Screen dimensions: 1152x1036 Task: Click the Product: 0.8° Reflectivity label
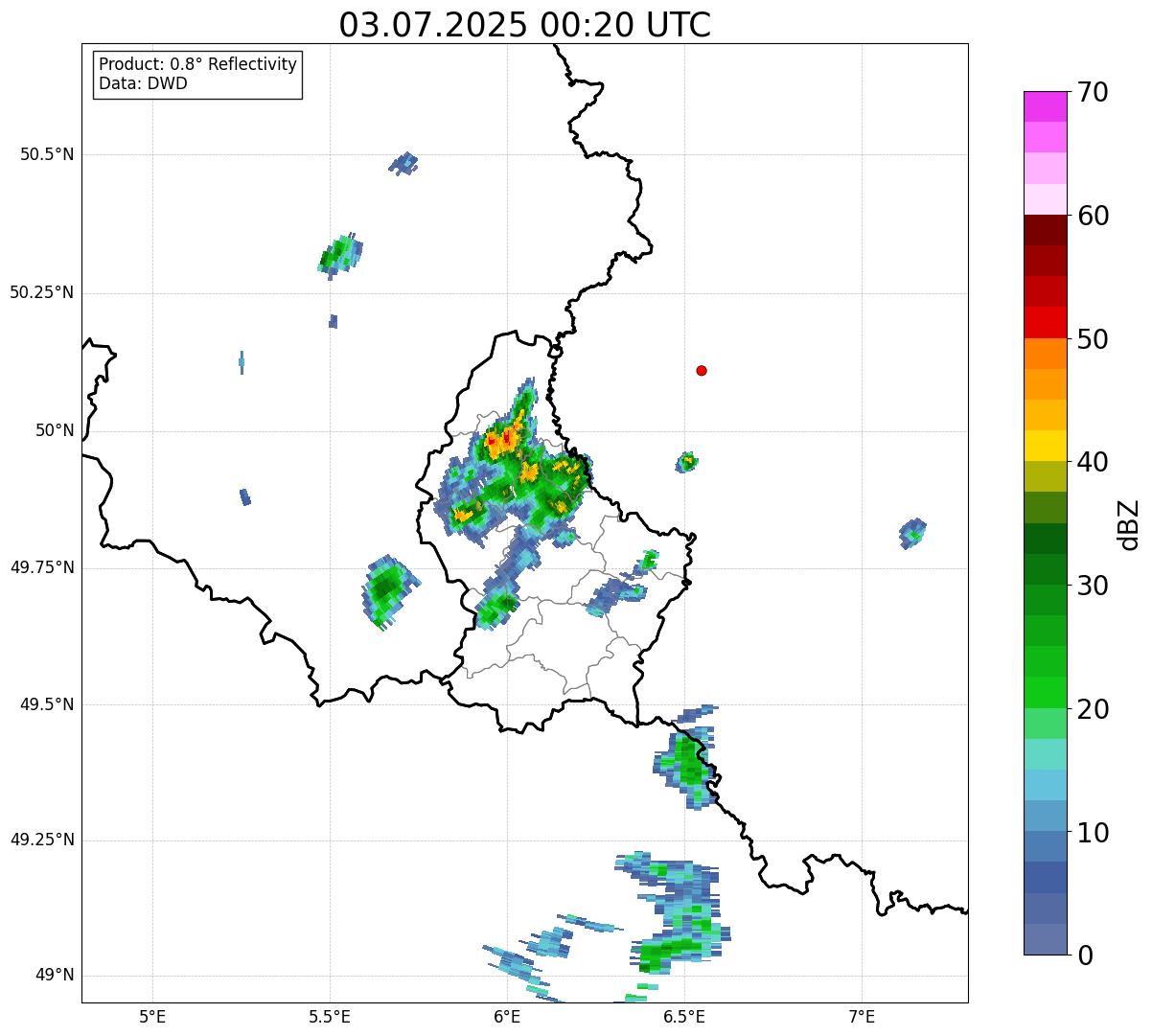[x=198, y=64]
